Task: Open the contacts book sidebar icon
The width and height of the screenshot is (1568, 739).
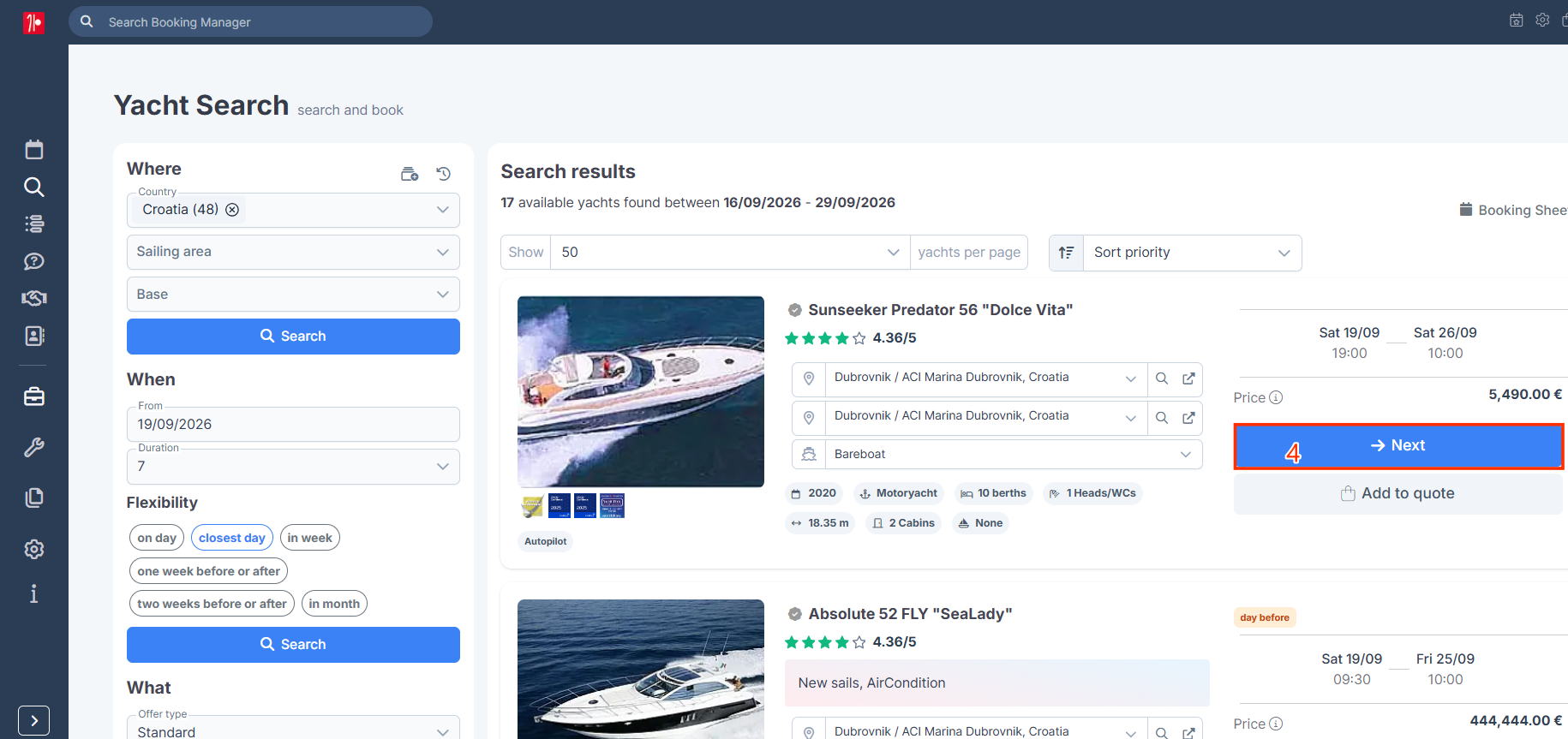Action: tap(34, 336)
